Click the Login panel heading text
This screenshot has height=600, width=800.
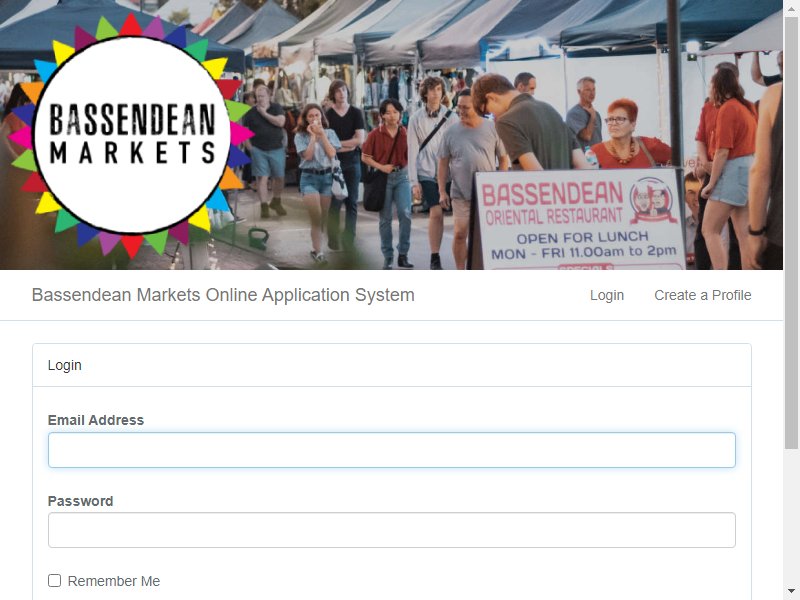point(65,365)
